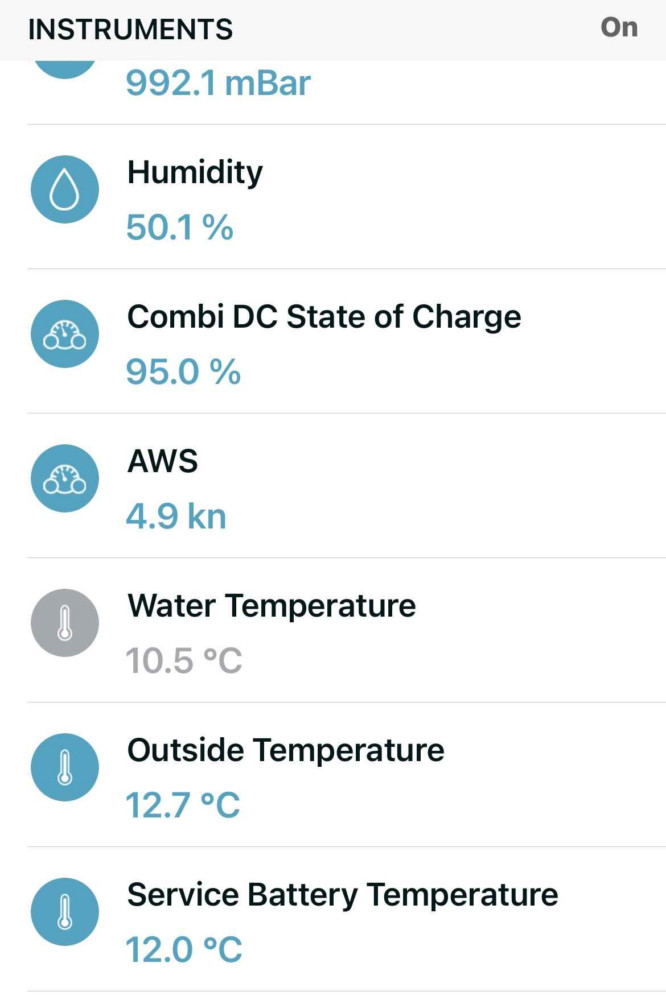Tap the Humidity droplet icon

coord(64,189)
